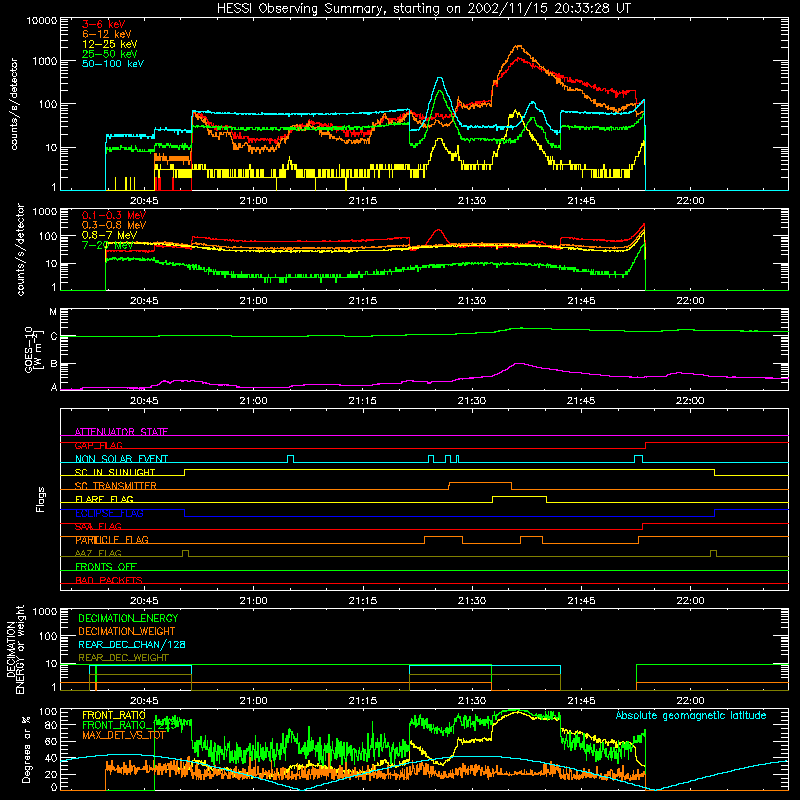Screen dimensions: 800x800
Task: Select the BAD_PACKETS flag label
Action: (109, 580)
